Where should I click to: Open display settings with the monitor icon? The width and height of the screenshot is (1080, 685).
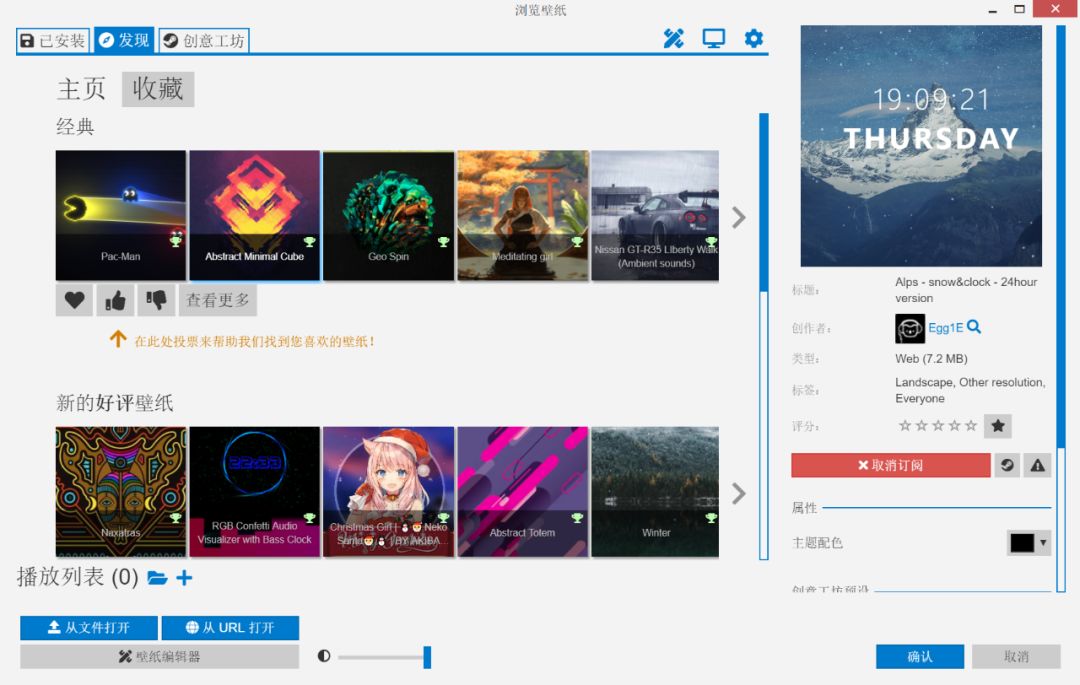click(713, 39)
